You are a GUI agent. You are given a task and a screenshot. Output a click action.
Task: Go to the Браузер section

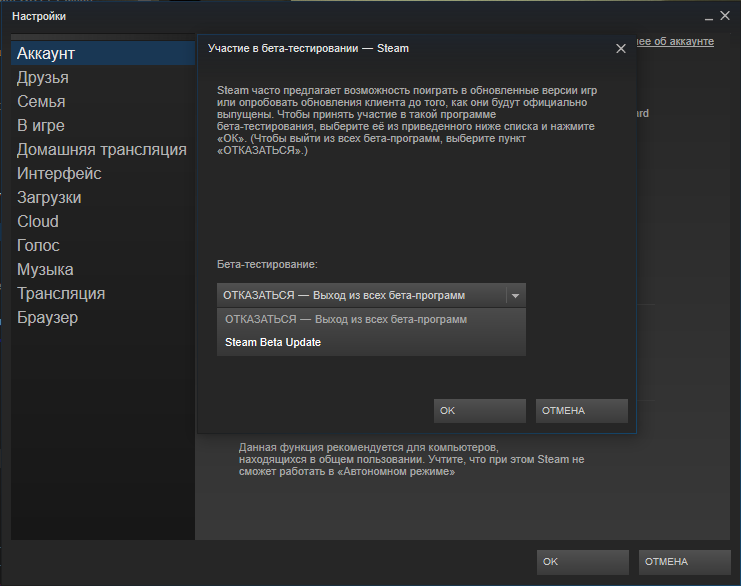(103, 318)
